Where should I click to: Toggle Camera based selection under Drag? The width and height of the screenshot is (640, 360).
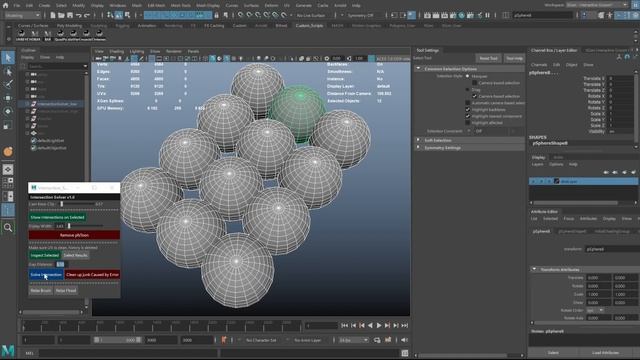click(x=474, y=96)
